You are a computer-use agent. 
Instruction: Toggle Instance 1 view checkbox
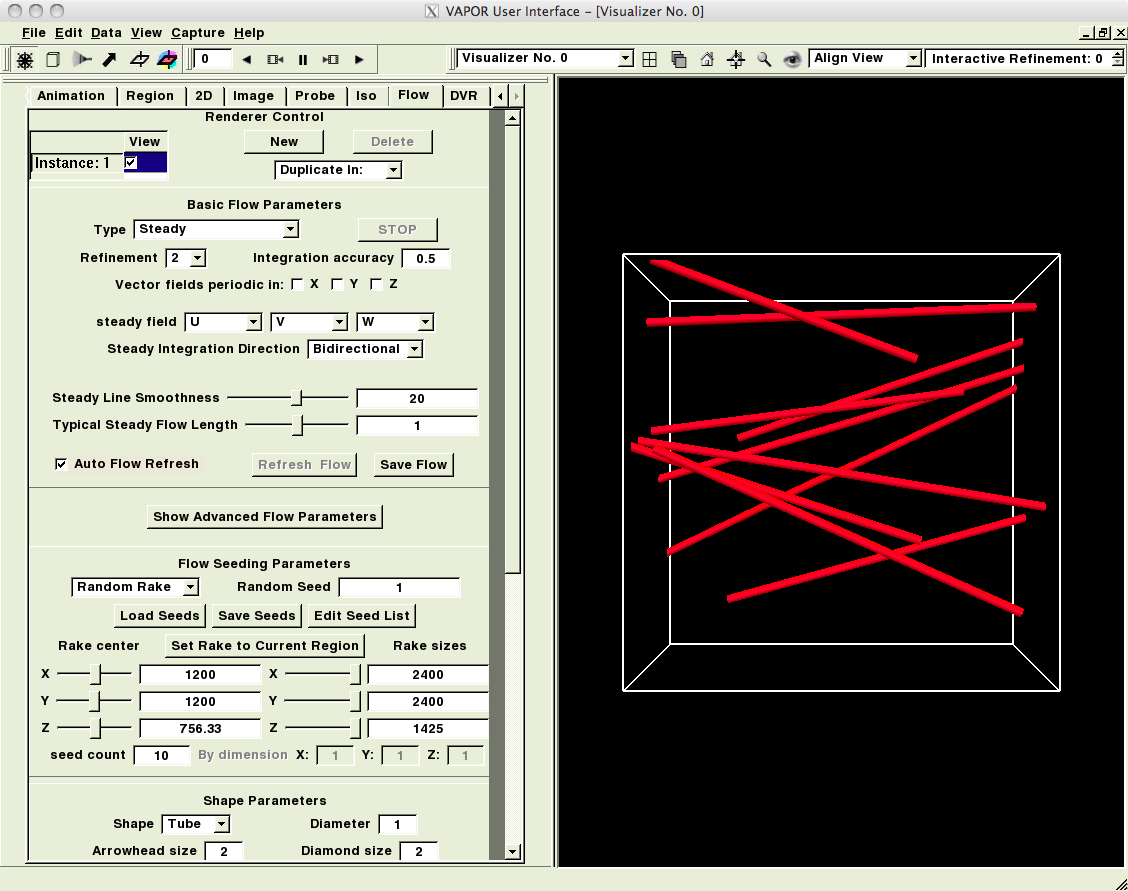(x=130, y=163)
